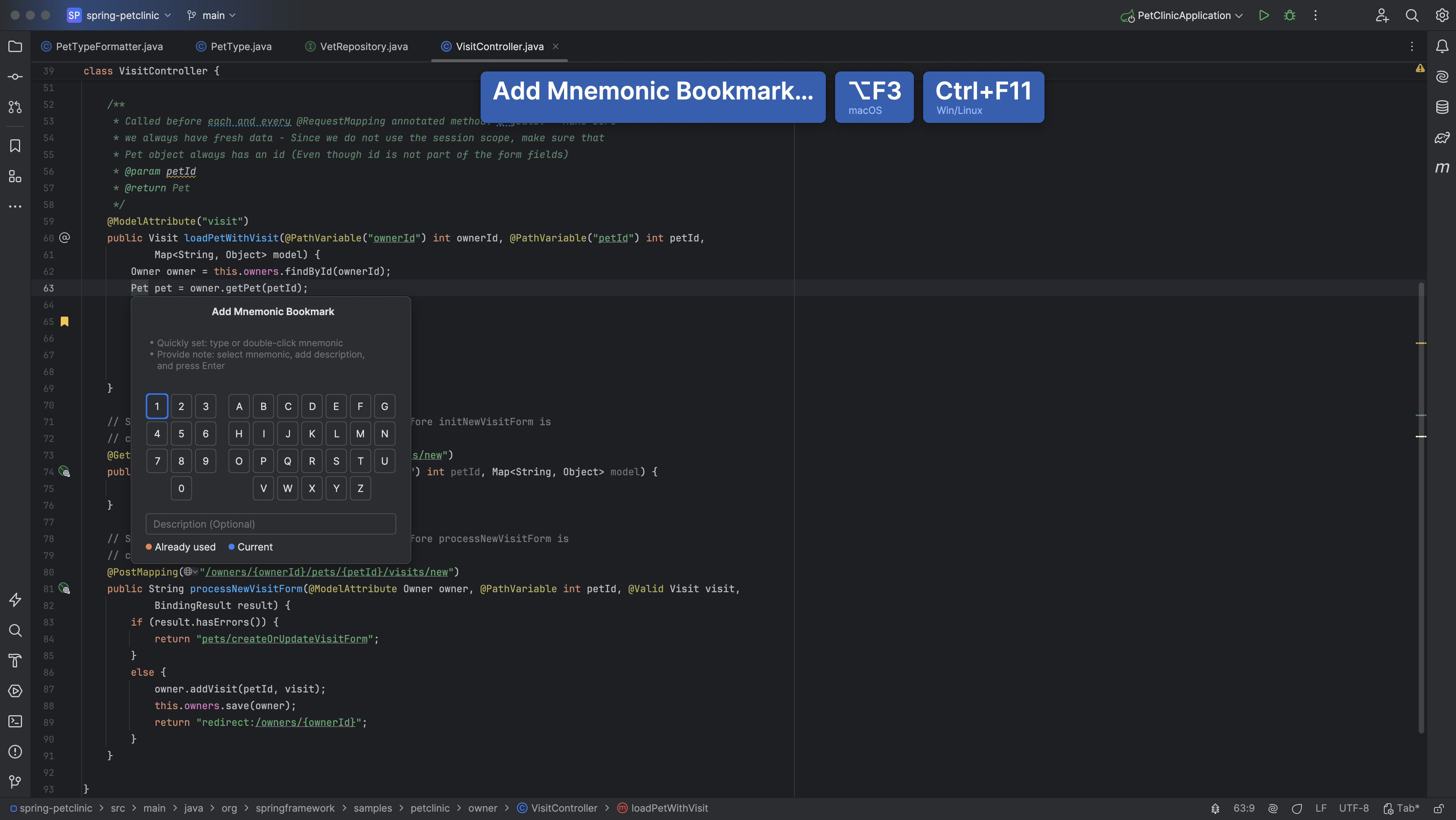Toggle off the bookmark on line 65

[65, 321]
